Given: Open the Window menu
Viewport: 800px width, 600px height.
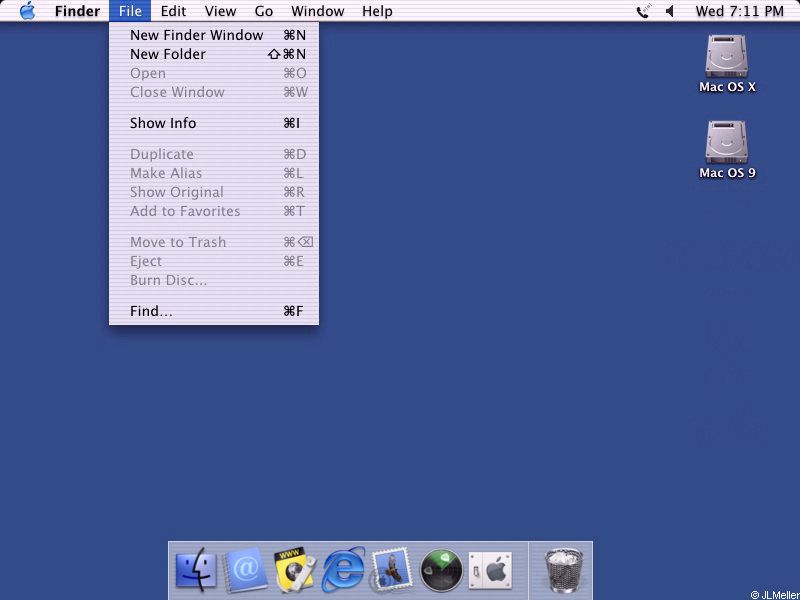Looking at the screenshot, I should [317, 11].
